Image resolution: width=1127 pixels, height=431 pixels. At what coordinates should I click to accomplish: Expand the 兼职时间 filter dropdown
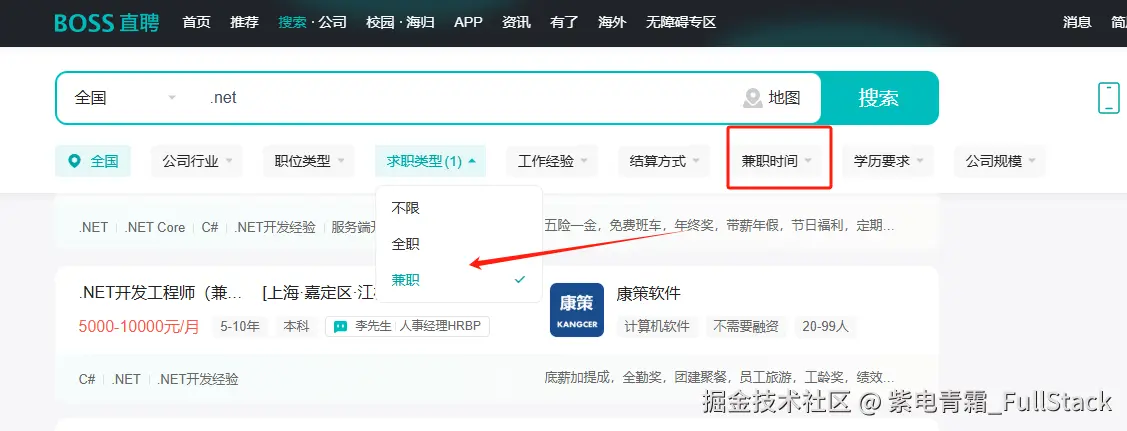coord(776,161)
